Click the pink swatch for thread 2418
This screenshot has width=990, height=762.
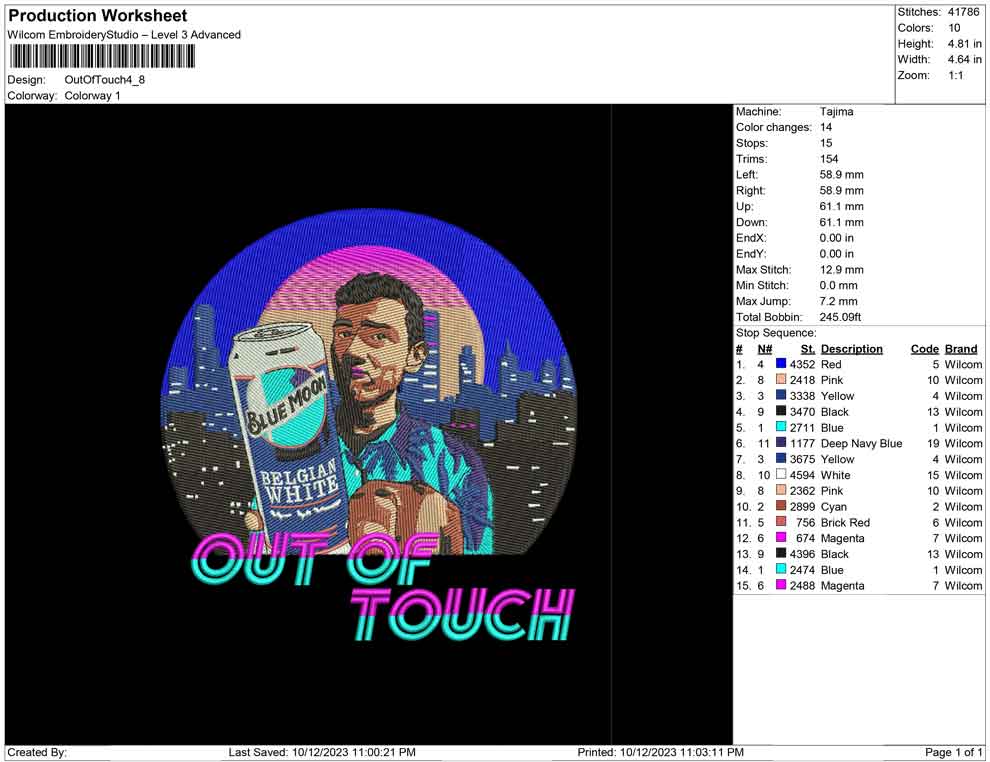(x=781, y=379)
